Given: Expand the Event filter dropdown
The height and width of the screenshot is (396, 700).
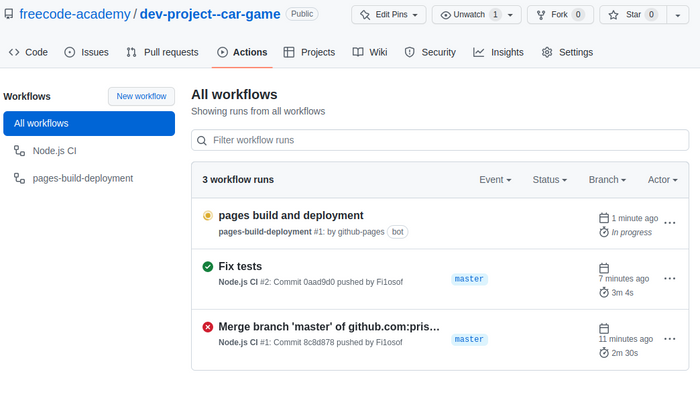Looking at the screenshot, I should tap(495, 179).
